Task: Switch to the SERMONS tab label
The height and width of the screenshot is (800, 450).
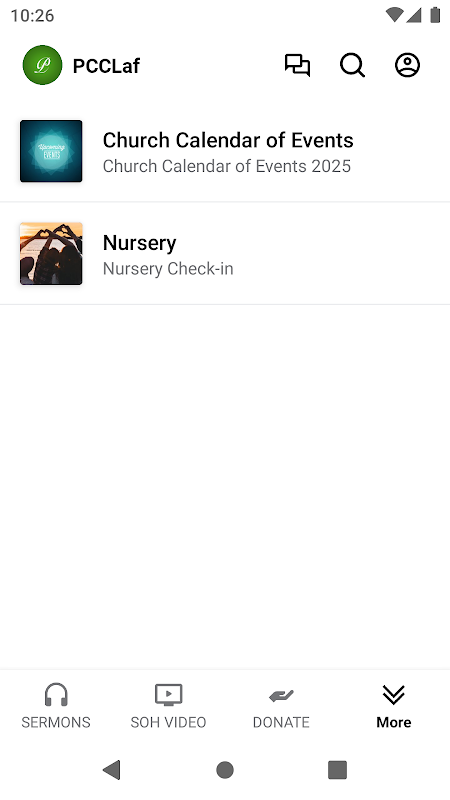Action: [56, 722]
